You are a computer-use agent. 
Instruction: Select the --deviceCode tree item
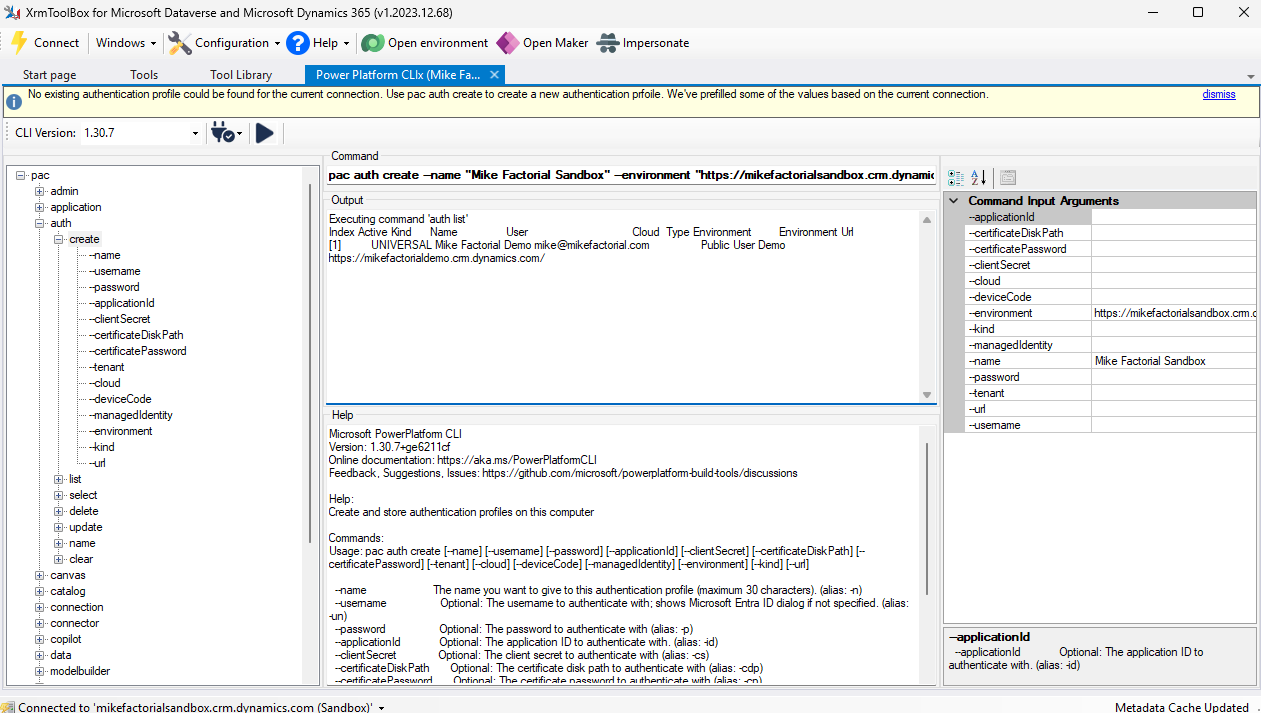point(120,399)
